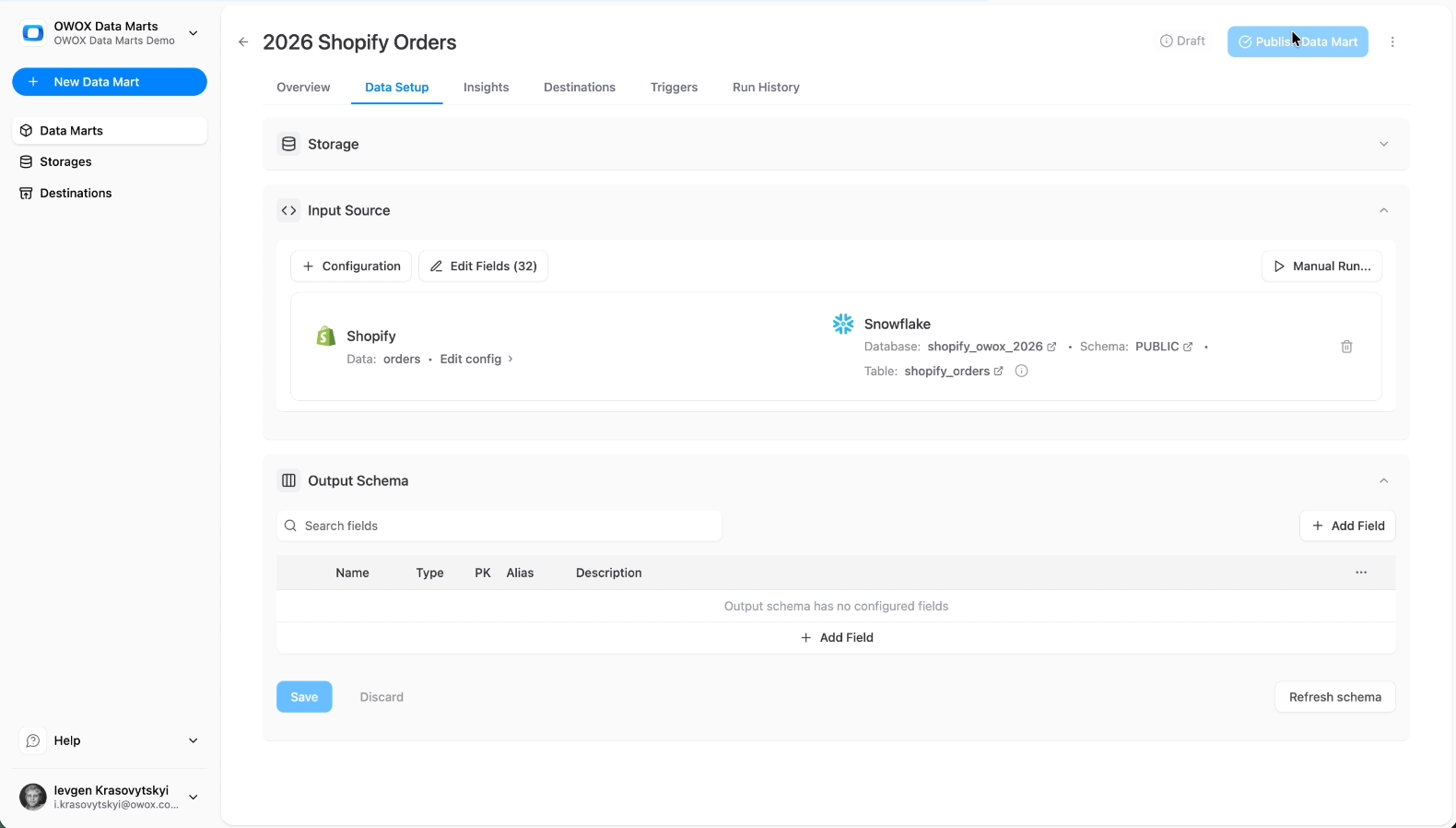Click the info icon beside shopify_orders
The height and width of the screenshot is (828, 1456).
1021,371
